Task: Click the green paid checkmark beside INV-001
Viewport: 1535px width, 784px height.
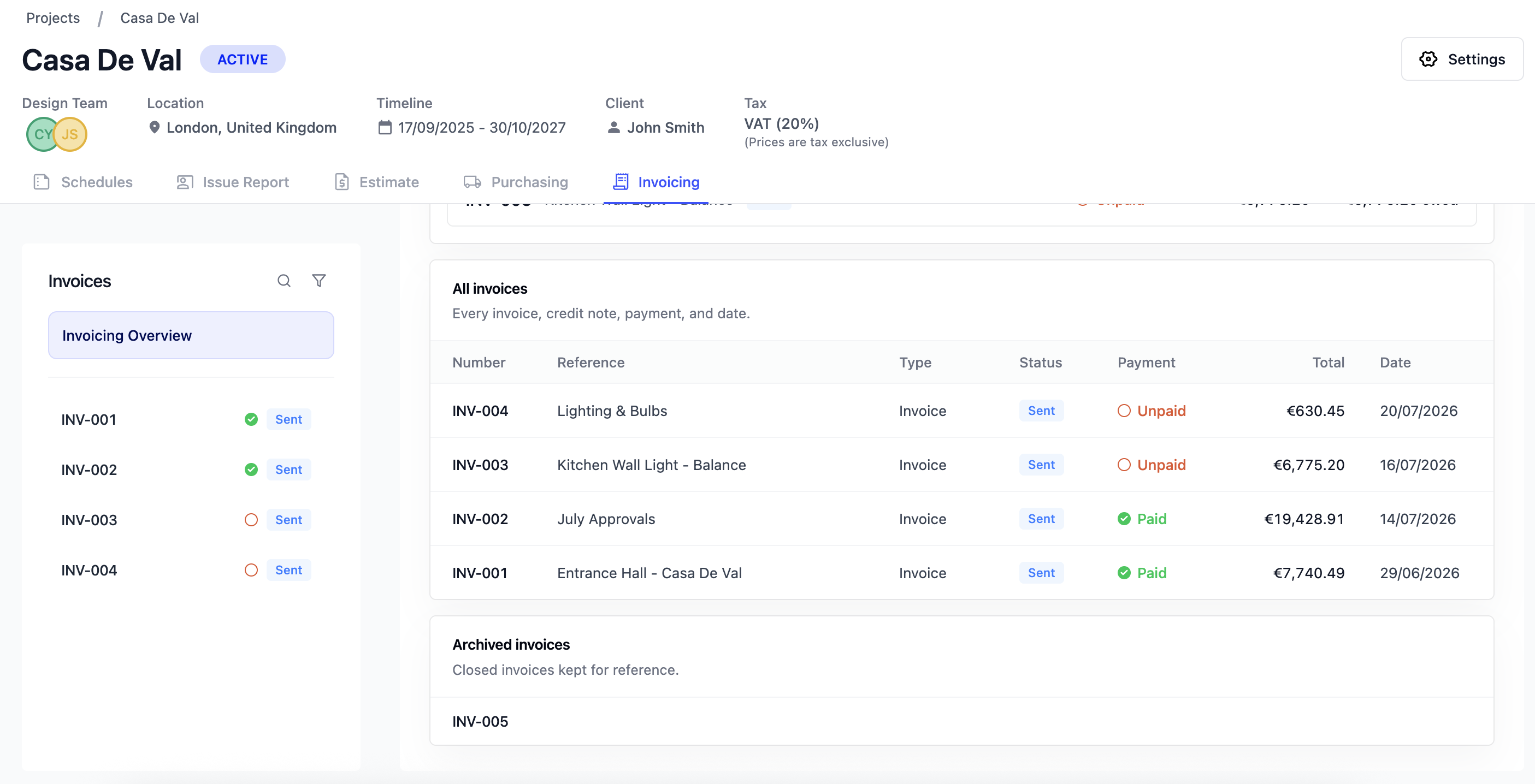Action: (x=251, y=419)
